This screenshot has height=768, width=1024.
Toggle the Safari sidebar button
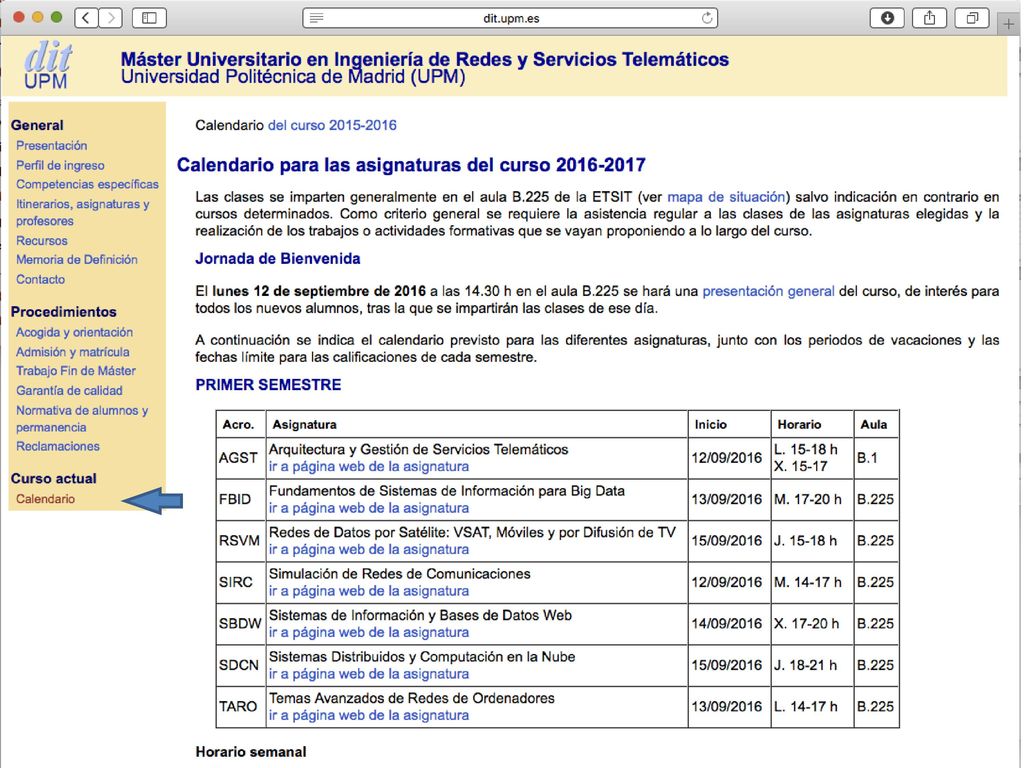point(149,18)
